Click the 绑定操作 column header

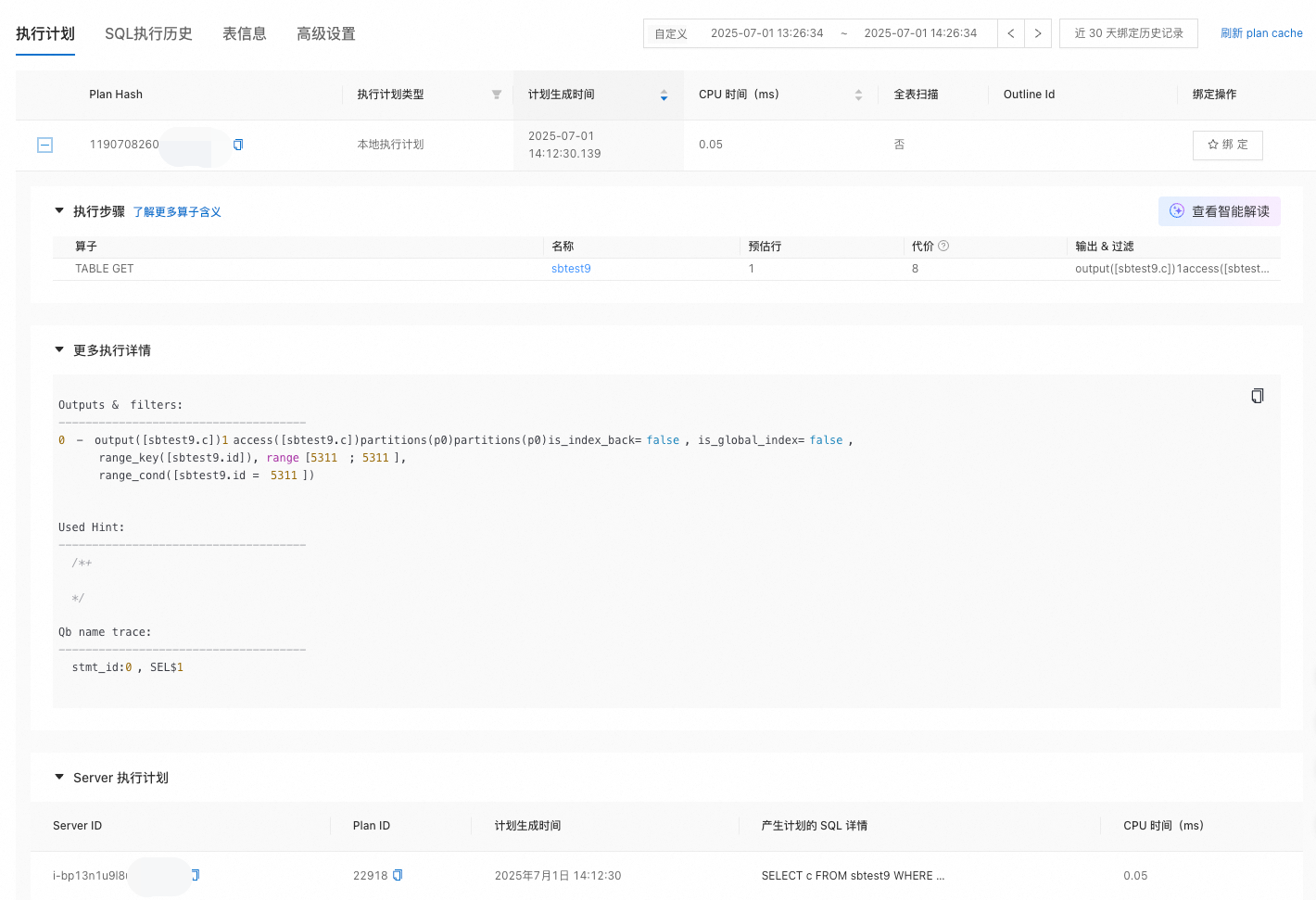(1214, 95)
